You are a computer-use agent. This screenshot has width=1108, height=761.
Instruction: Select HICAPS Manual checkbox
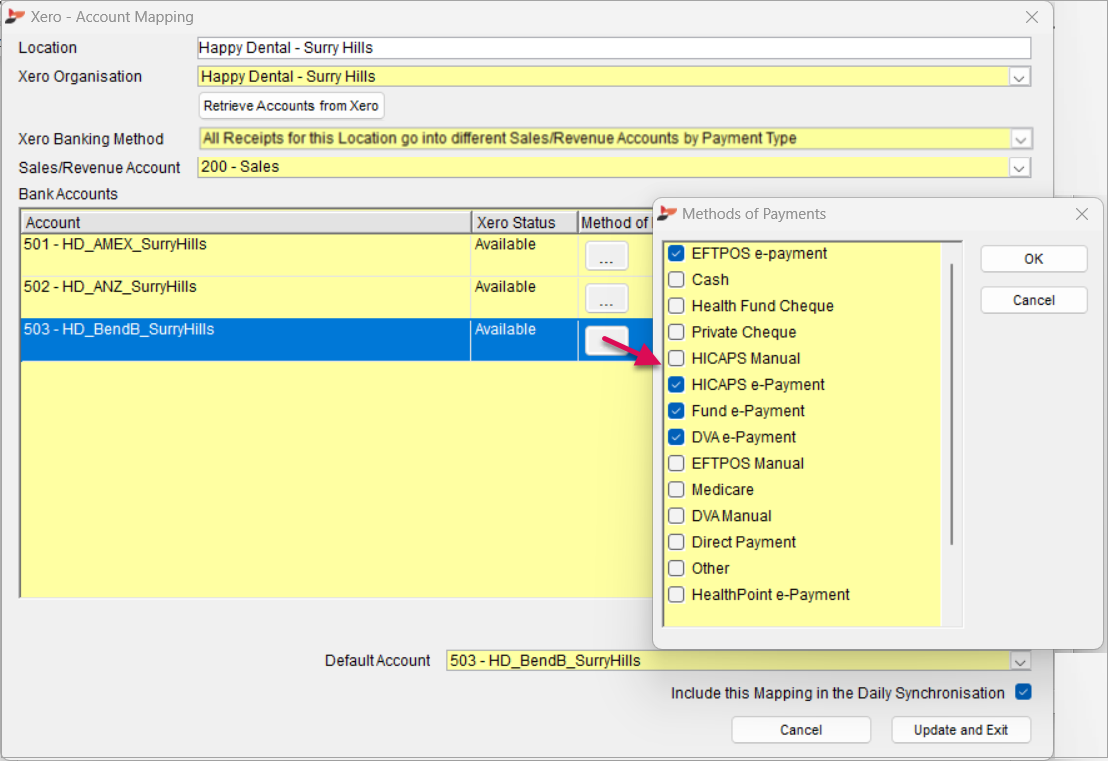point(676,358)
